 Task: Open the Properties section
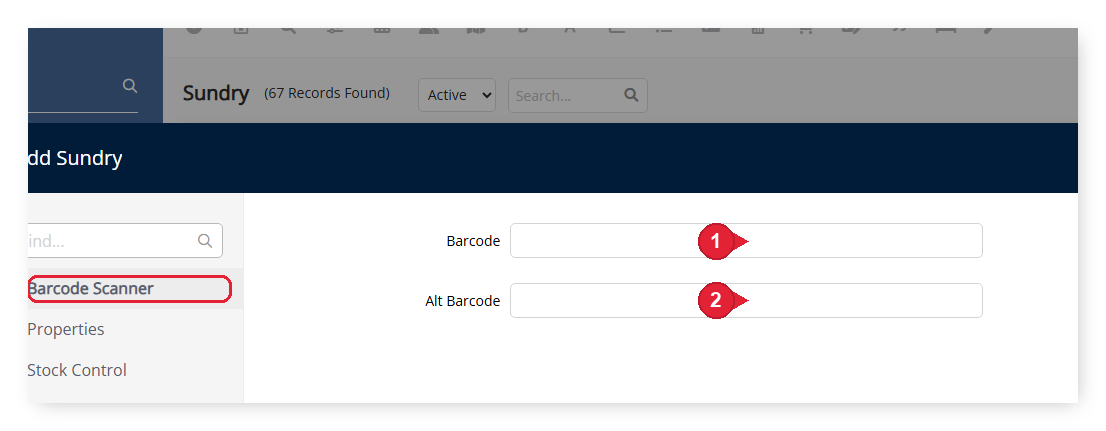pos(66,329)
